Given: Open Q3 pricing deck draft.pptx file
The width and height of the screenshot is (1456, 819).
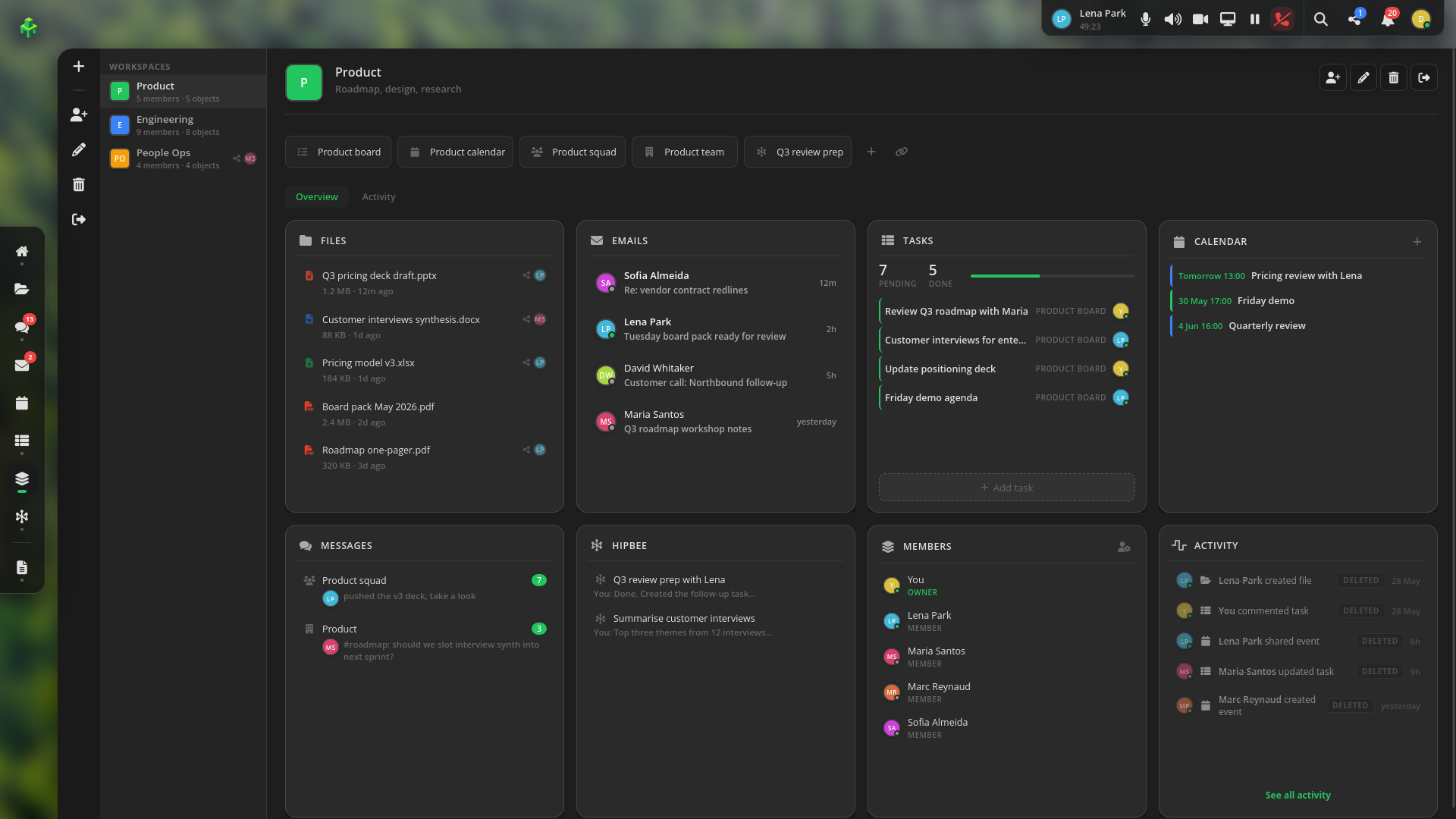Looking at the screenshot, I should [425, 283].
